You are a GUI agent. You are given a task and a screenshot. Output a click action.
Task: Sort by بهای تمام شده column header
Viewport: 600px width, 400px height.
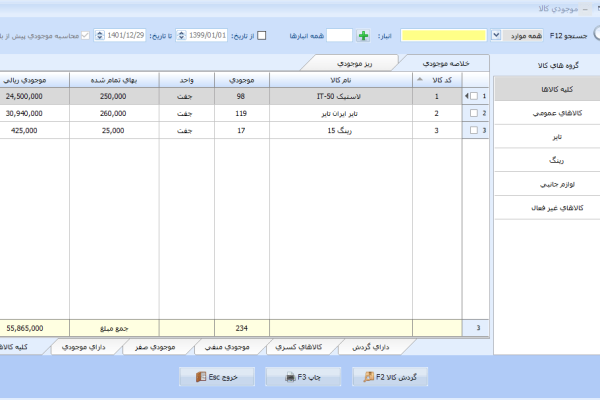pos(114,80)
